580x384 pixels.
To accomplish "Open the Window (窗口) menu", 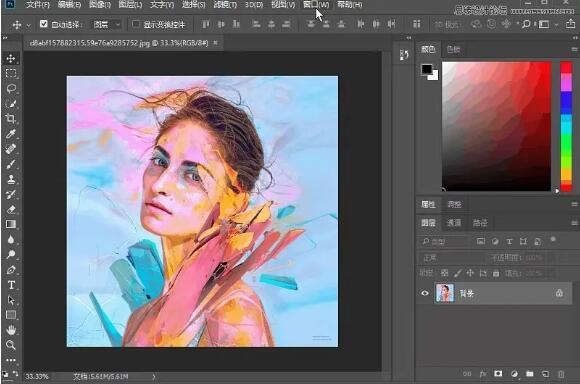I will (316, 5).
